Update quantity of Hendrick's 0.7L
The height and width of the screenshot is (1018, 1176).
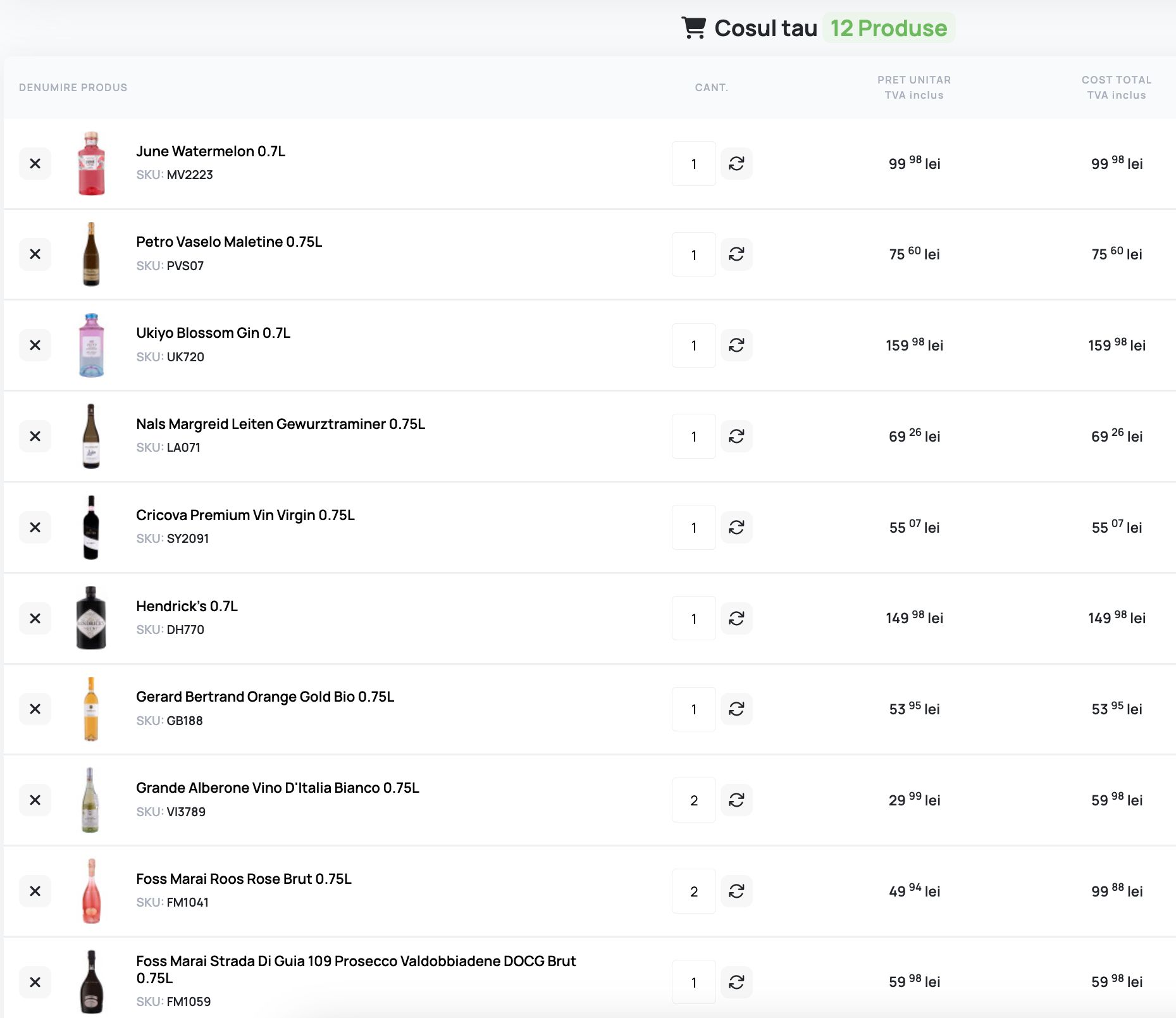pyautogui.click(x=736, y=618)
